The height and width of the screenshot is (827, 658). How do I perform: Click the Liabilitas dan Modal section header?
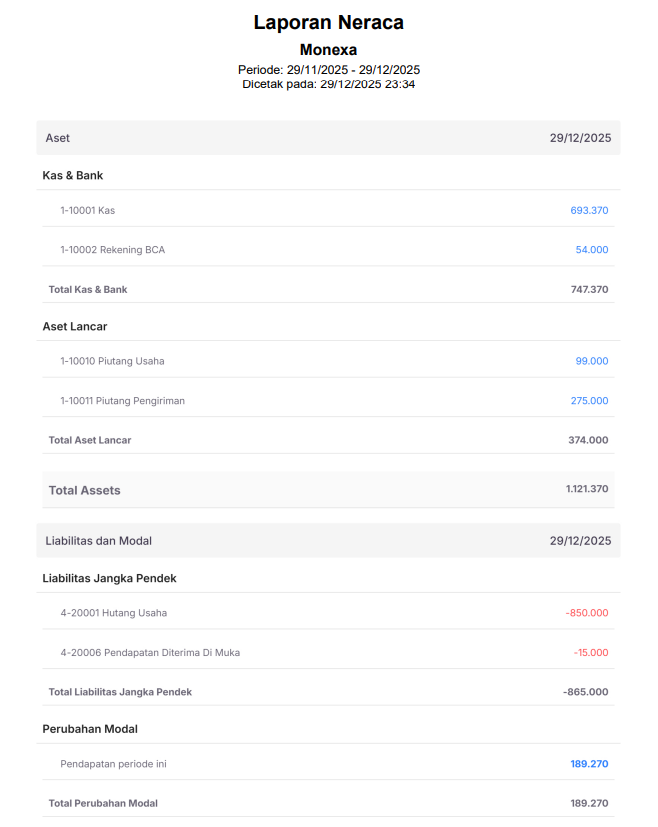point(98,541)
